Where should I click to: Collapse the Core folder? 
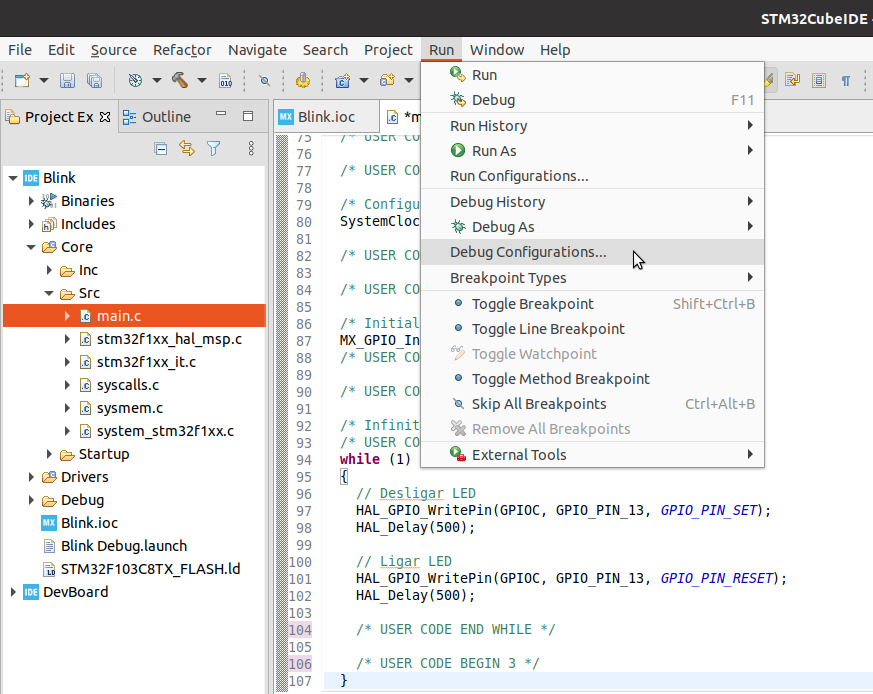31,247
